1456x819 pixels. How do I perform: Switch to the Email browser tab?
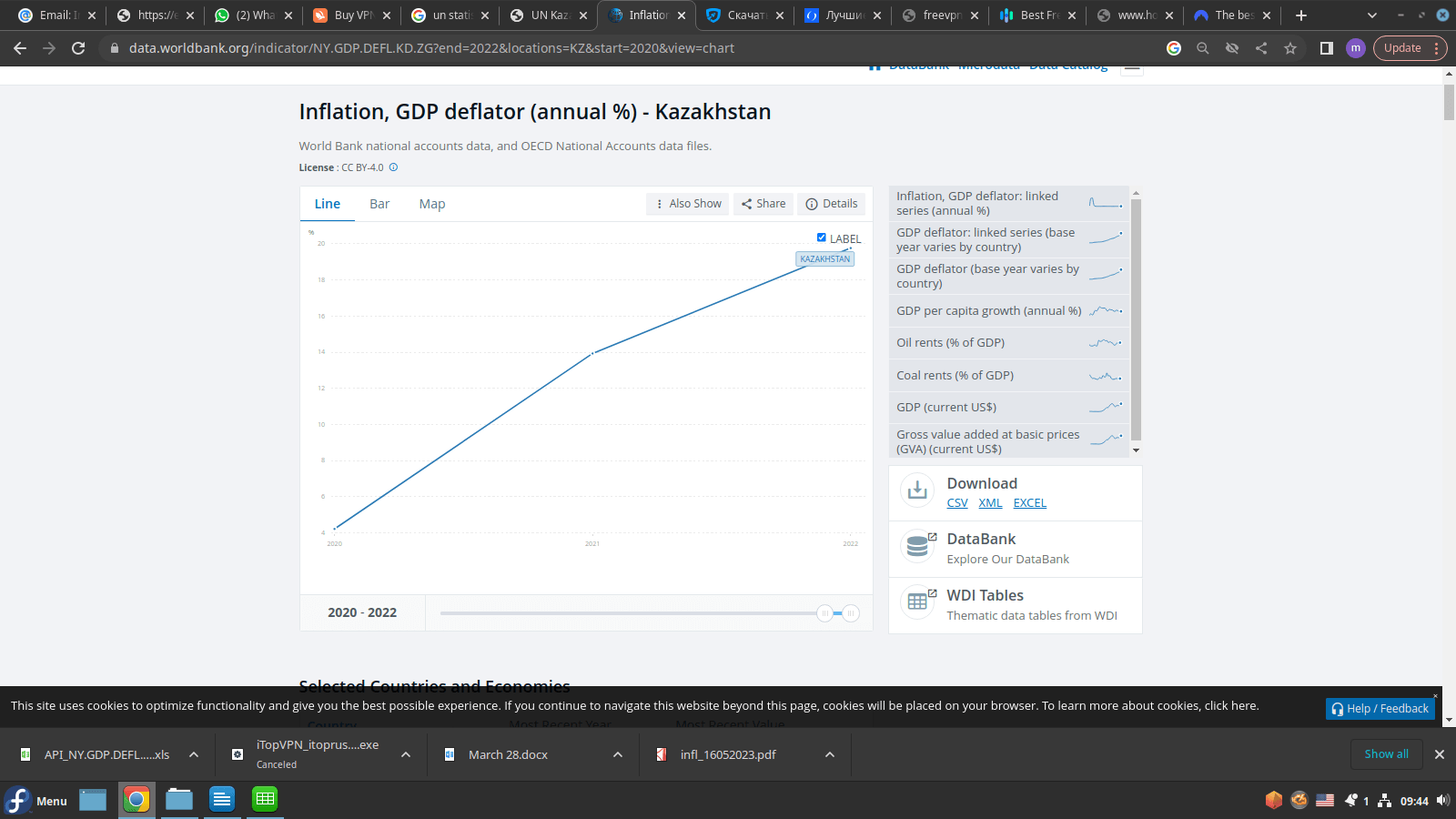pyautogui.click(x=56, y=15)
